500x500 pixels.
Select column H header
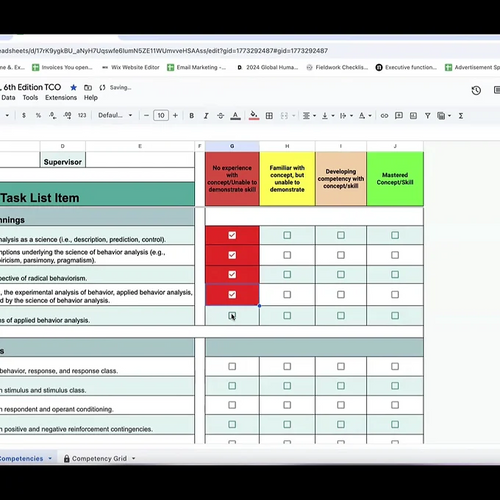point(287,146)
